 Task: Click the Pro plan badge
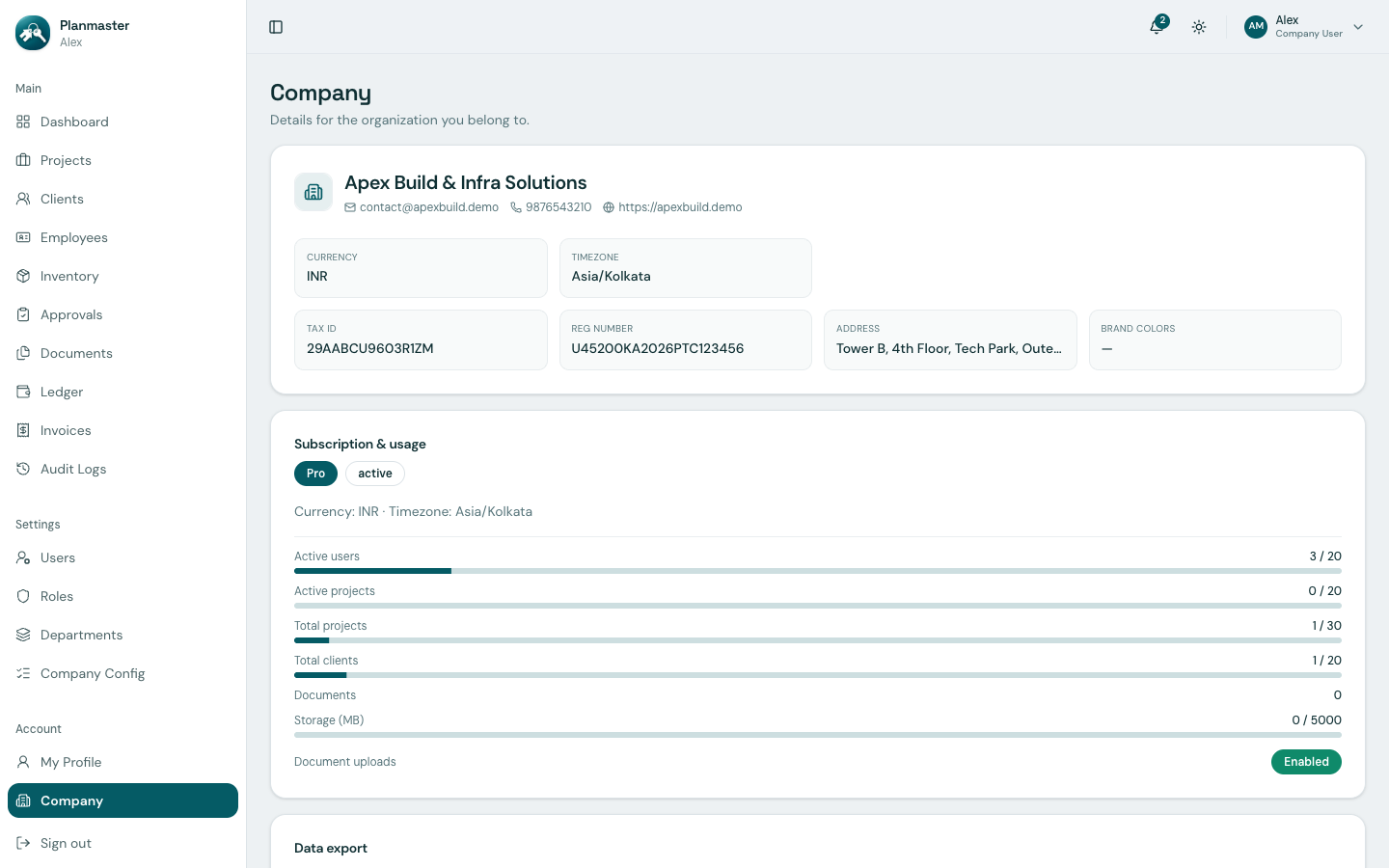tap(315, 474)
